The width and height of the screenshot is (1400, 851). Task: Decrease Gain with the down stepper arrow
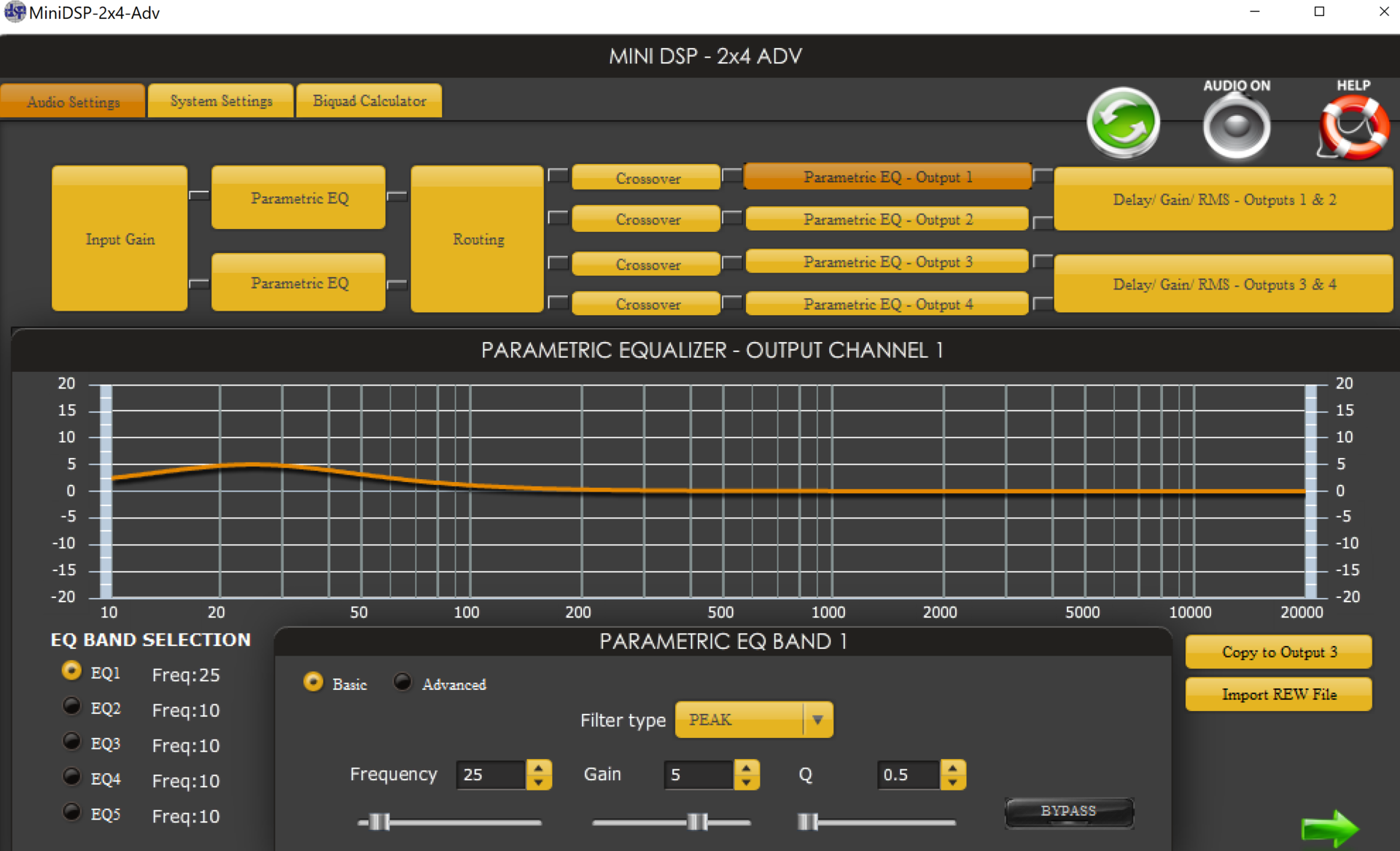pyautogui.click(x=747, y=782)
